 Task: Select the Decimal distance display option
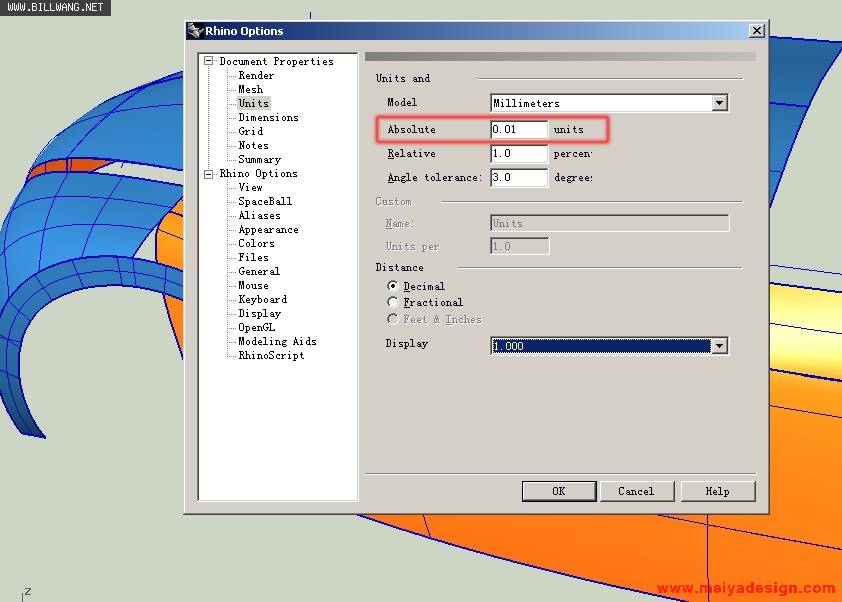click(x=393, y=286)
